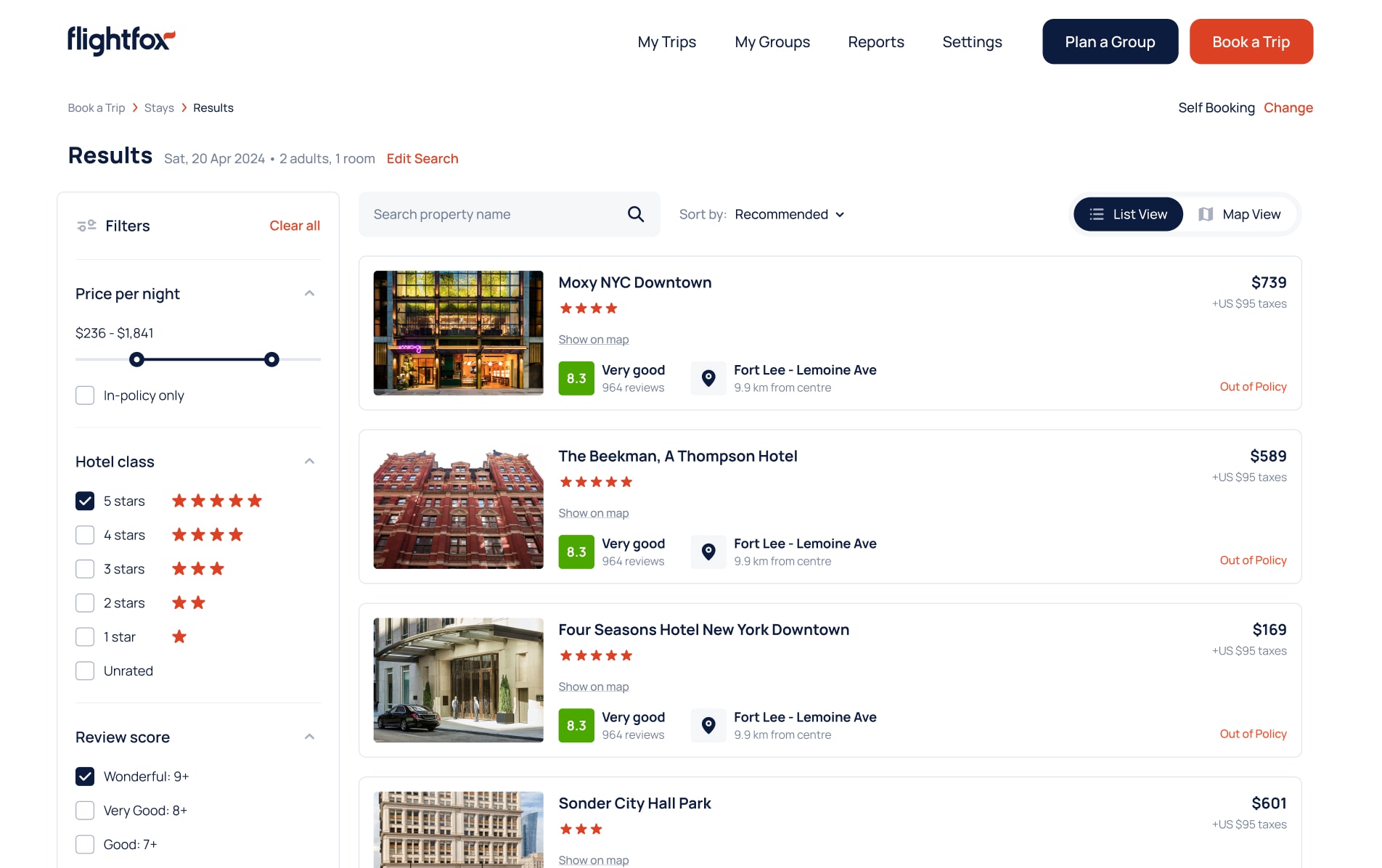Open Settings in navigation
This screenshot has width=1382, height=868.
(x=972, y=42)
